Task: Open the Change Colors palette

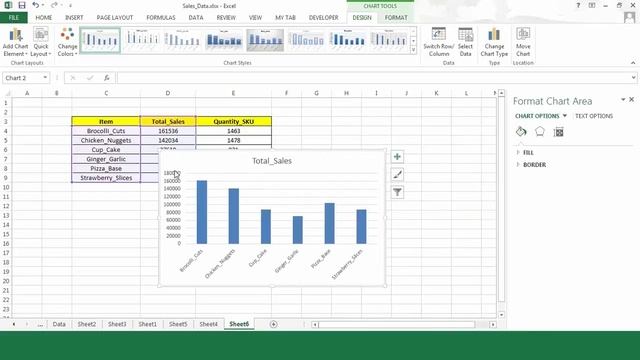Action: [x=67, y=42]
